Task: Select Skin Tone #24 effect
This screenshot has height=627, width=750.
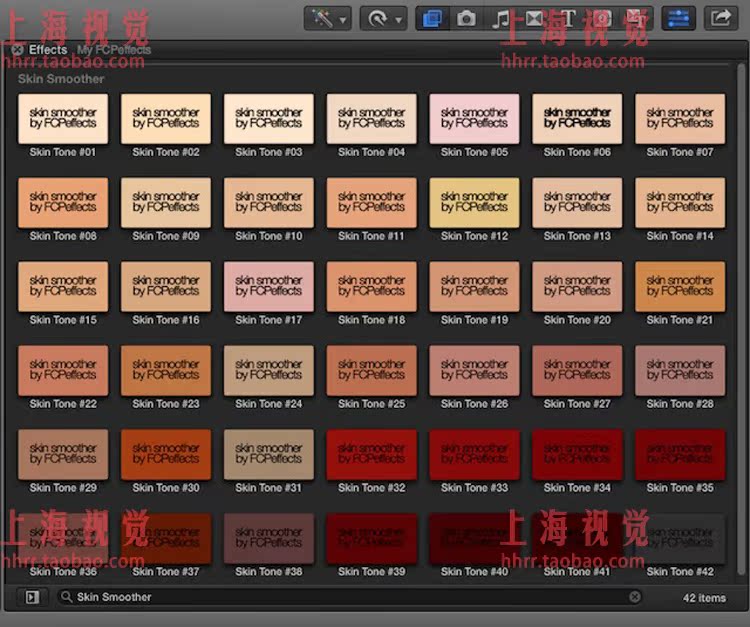Action: pyautogui.click(x=269, y=371)
